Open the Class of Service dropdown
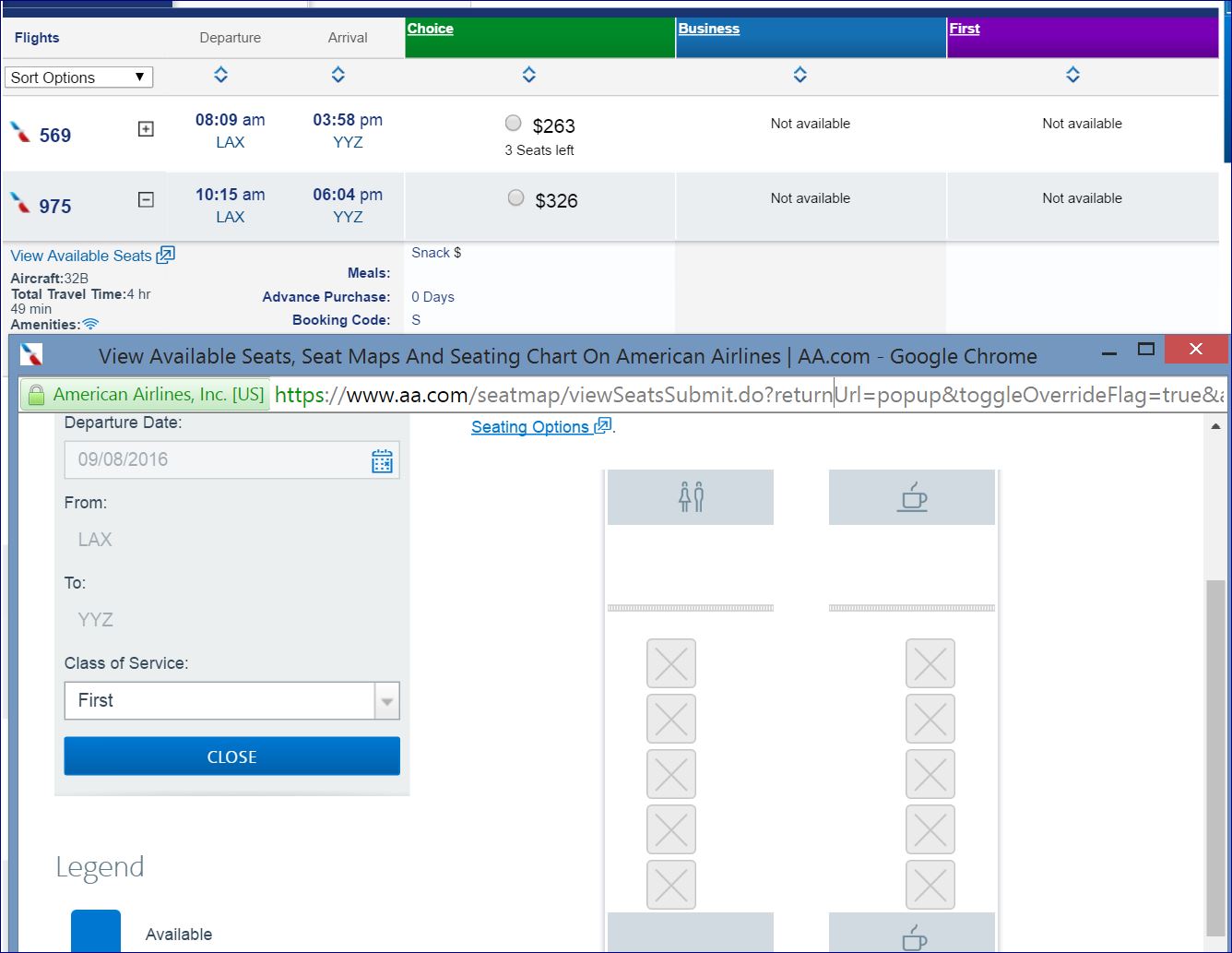Image resolution: width=1232 pixels, height=953 pixels. [231, 700]
